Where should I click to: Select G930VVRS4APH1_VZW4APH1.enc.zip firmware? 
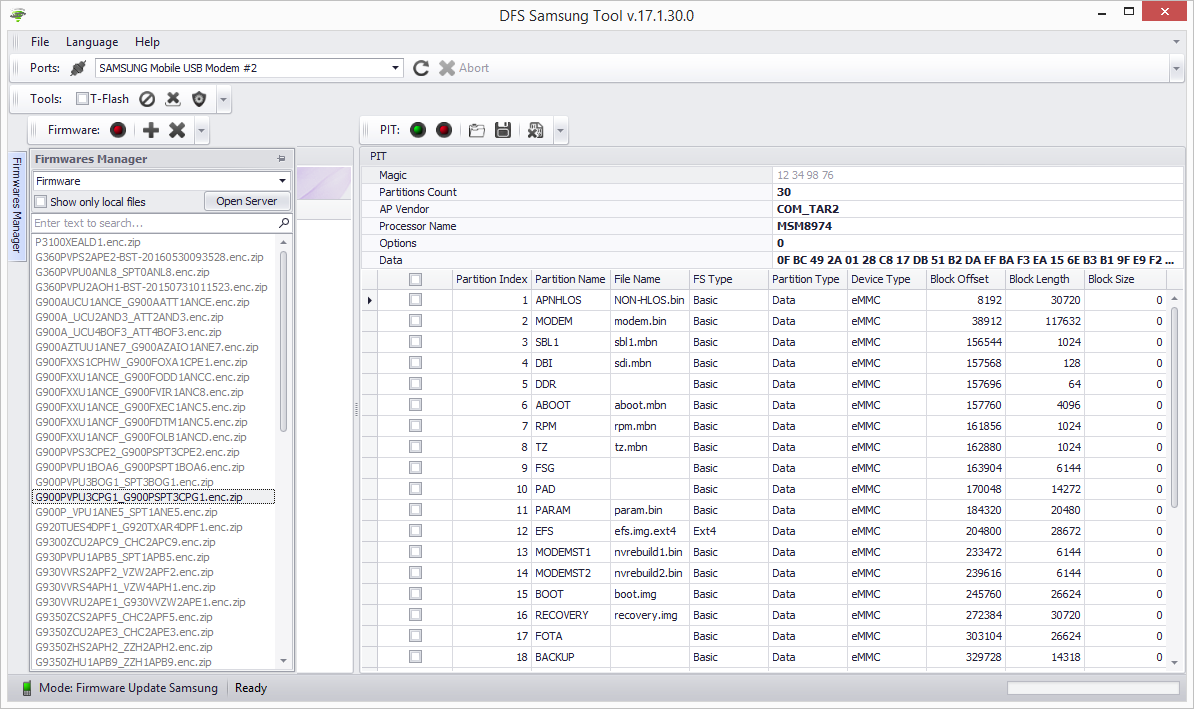point(125,587)
